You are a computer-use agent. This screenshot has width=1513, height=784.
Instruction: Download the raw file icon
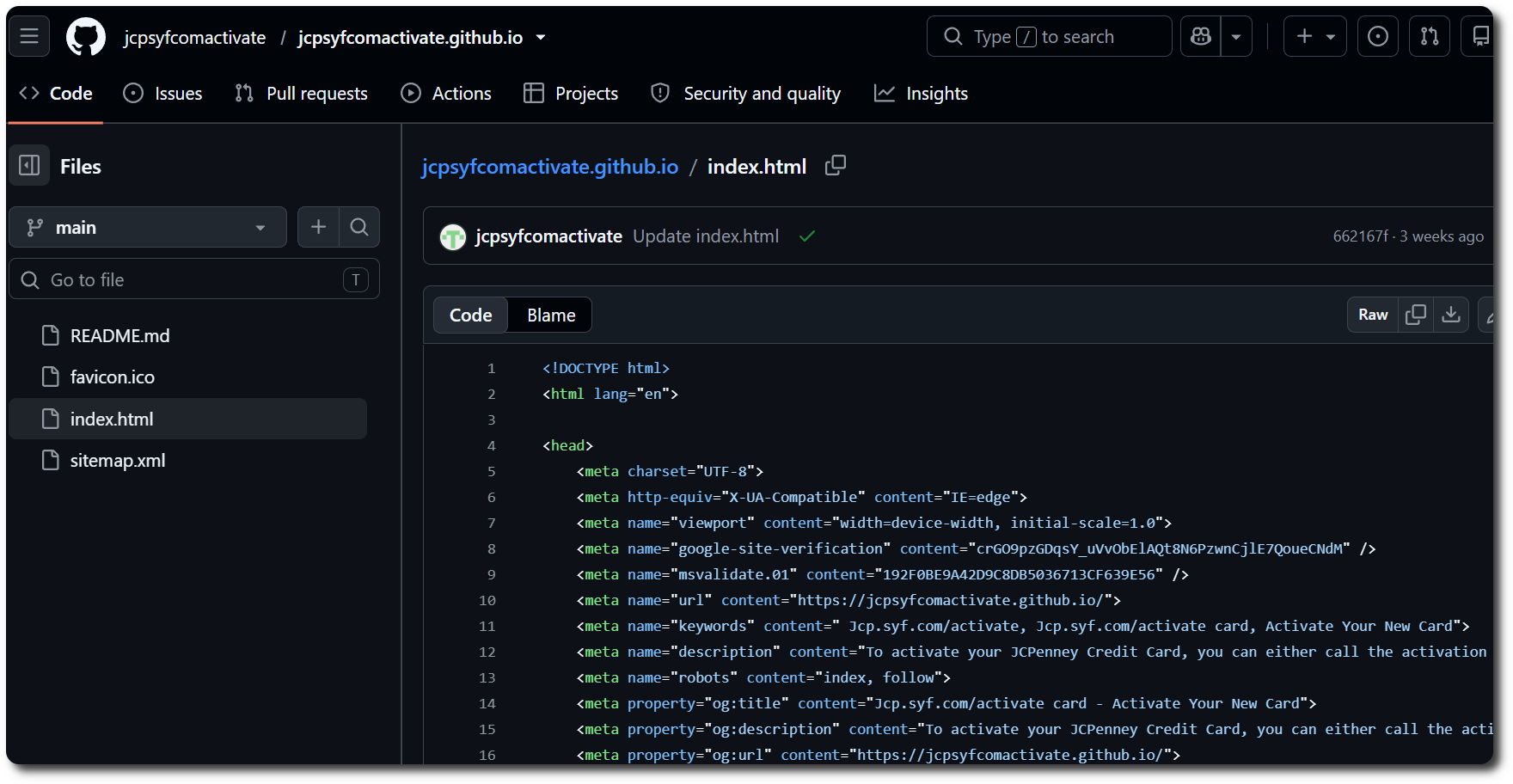1451,315
